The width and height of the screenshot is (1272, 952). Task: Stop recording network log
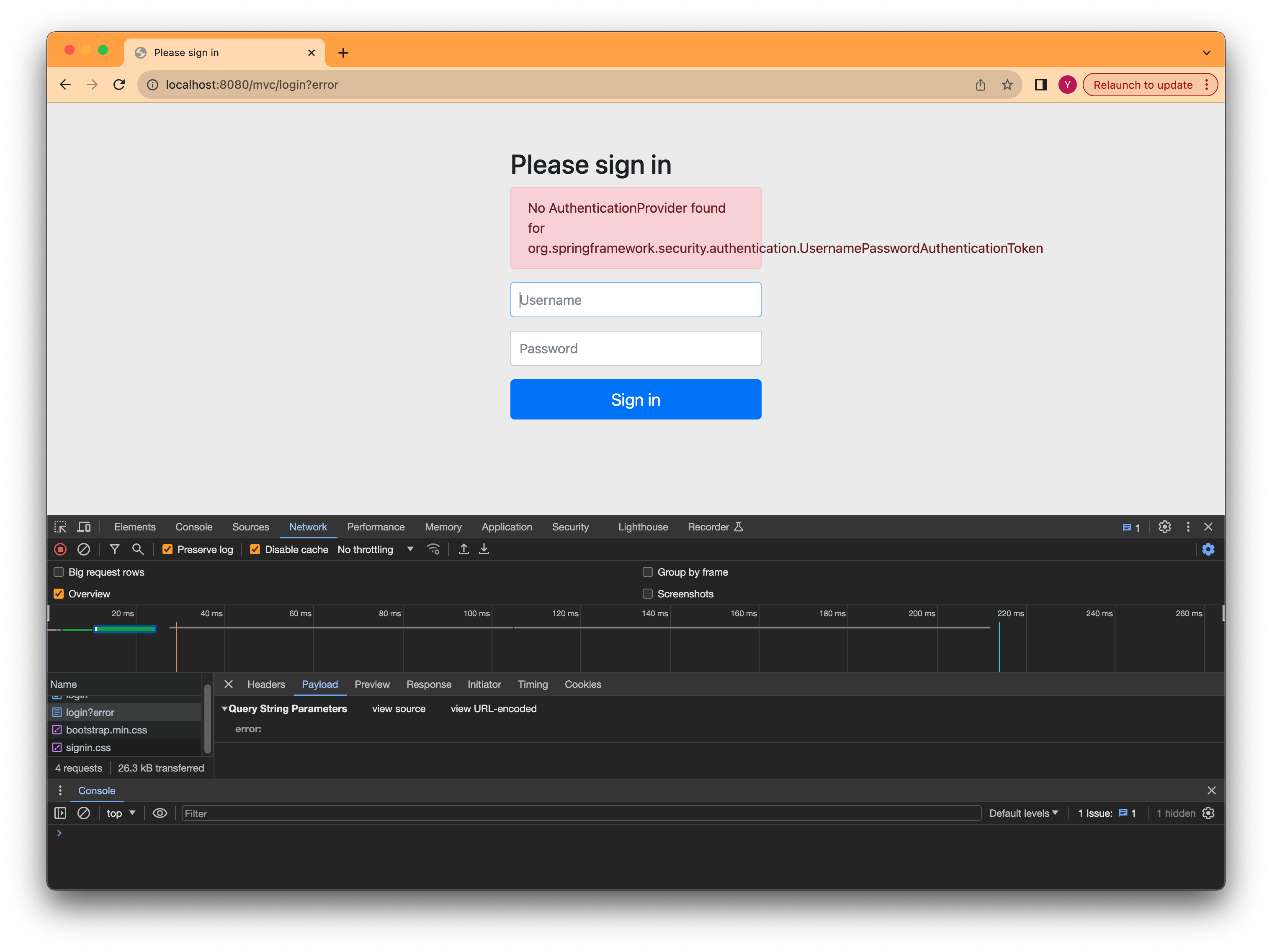[x=60, y=549]
